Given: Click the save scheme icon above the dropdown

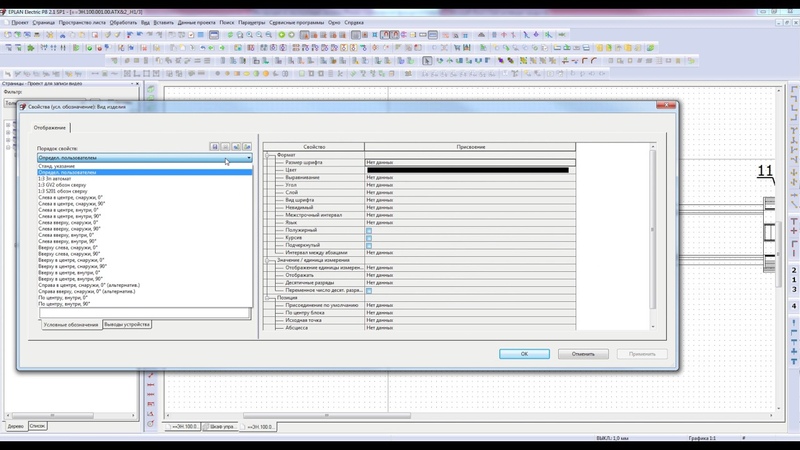Looking at the screenshot, I should (x=214, y=146).
